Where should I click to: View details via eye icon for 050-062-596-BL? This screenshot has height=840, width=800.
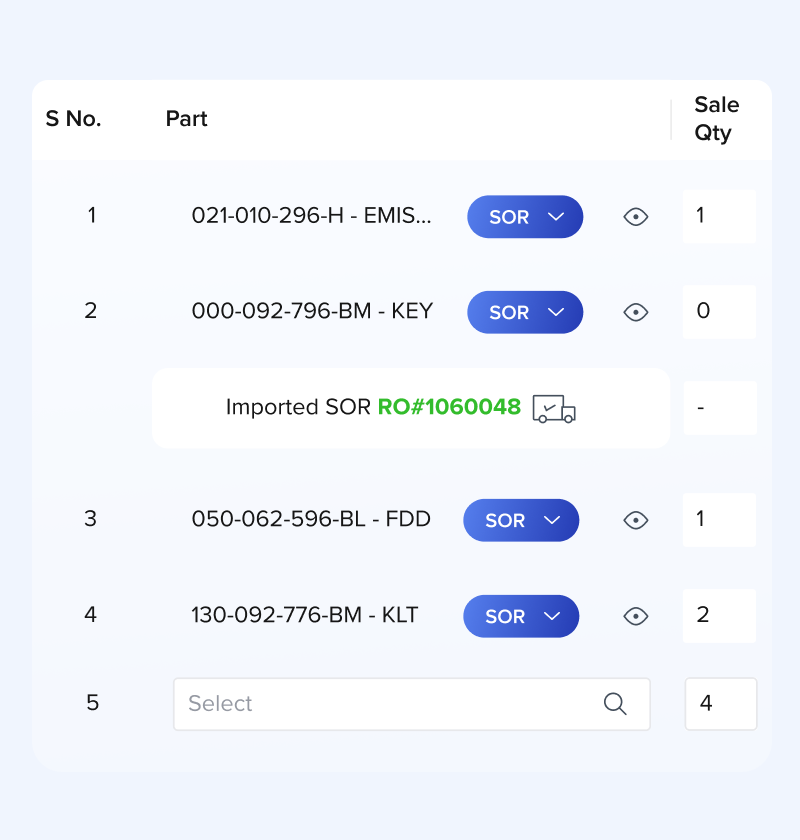pos(635,520)
